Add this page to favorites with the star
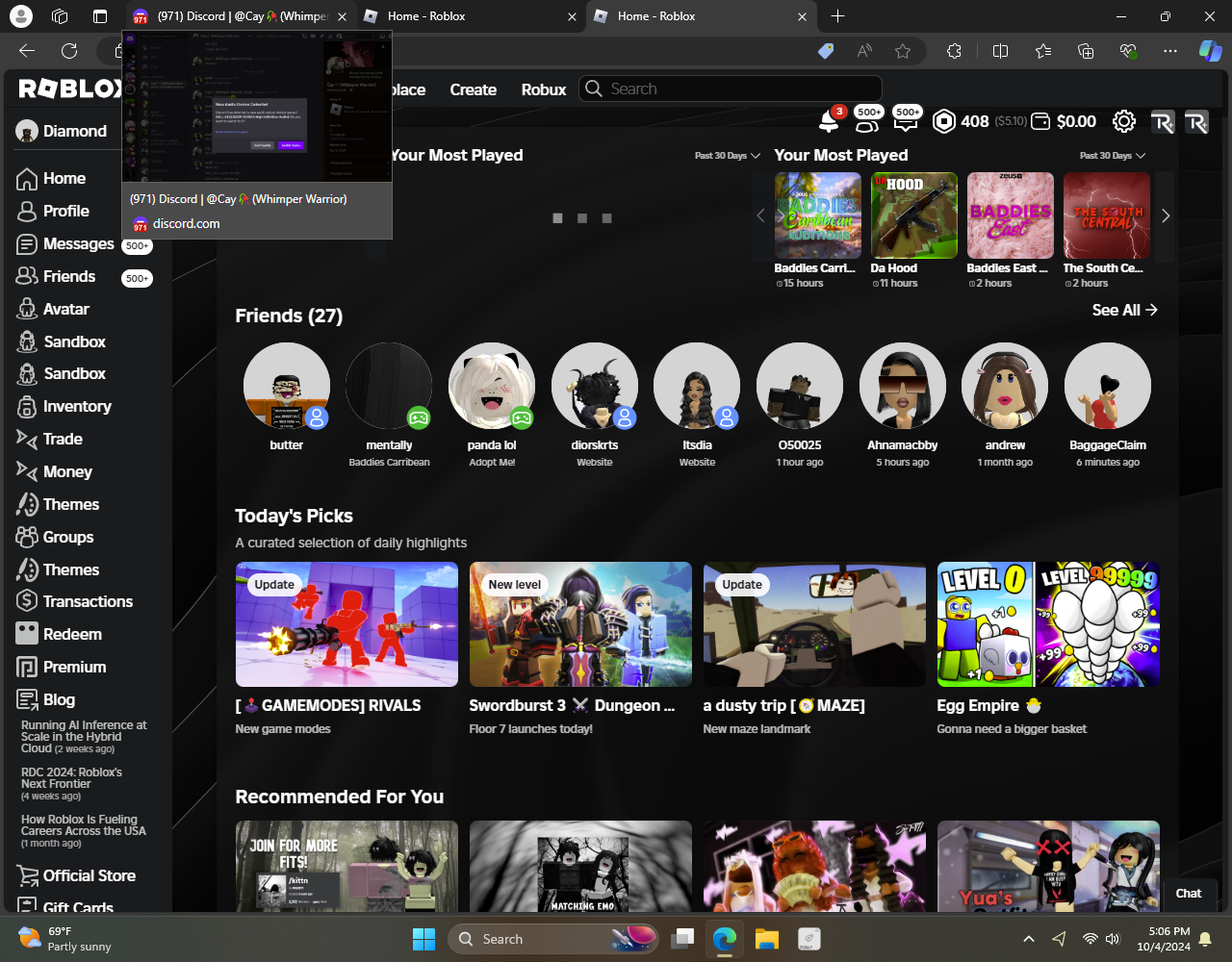The image size is (1232, 962). pos(903,51)
